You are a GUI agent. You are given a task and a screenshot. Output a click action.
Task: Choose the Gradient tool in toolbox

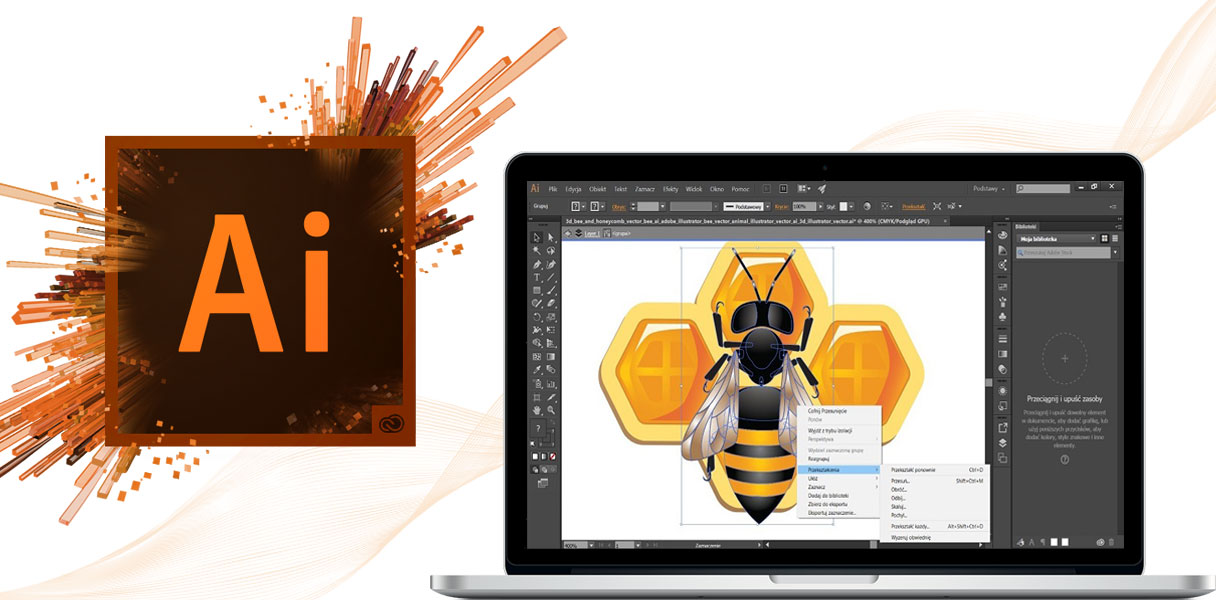551,356
